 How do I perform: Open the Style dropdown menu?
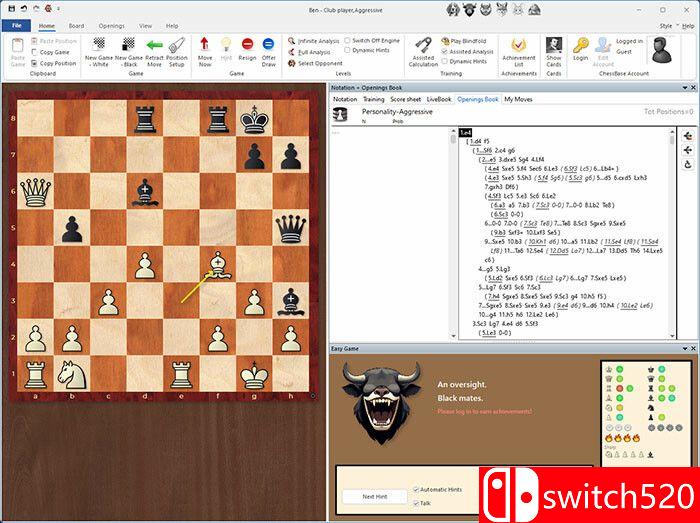[668, 25]
